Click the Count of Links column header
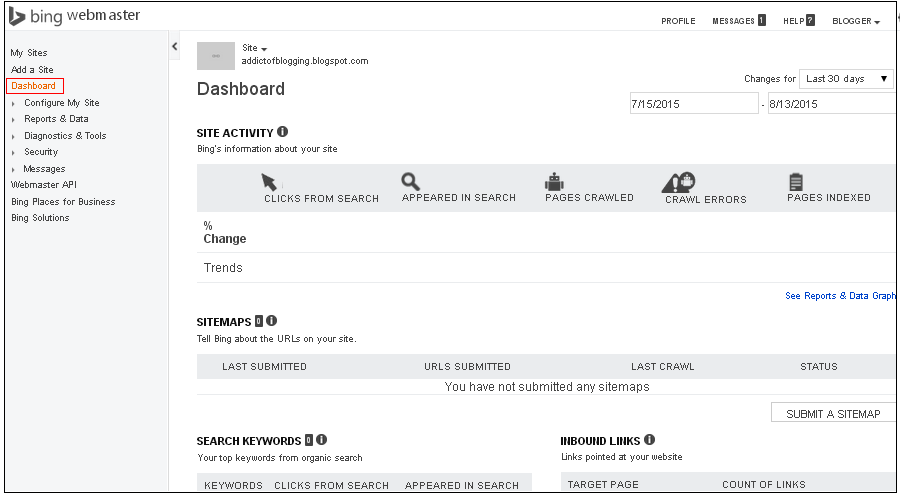 (x=763, y=485)
